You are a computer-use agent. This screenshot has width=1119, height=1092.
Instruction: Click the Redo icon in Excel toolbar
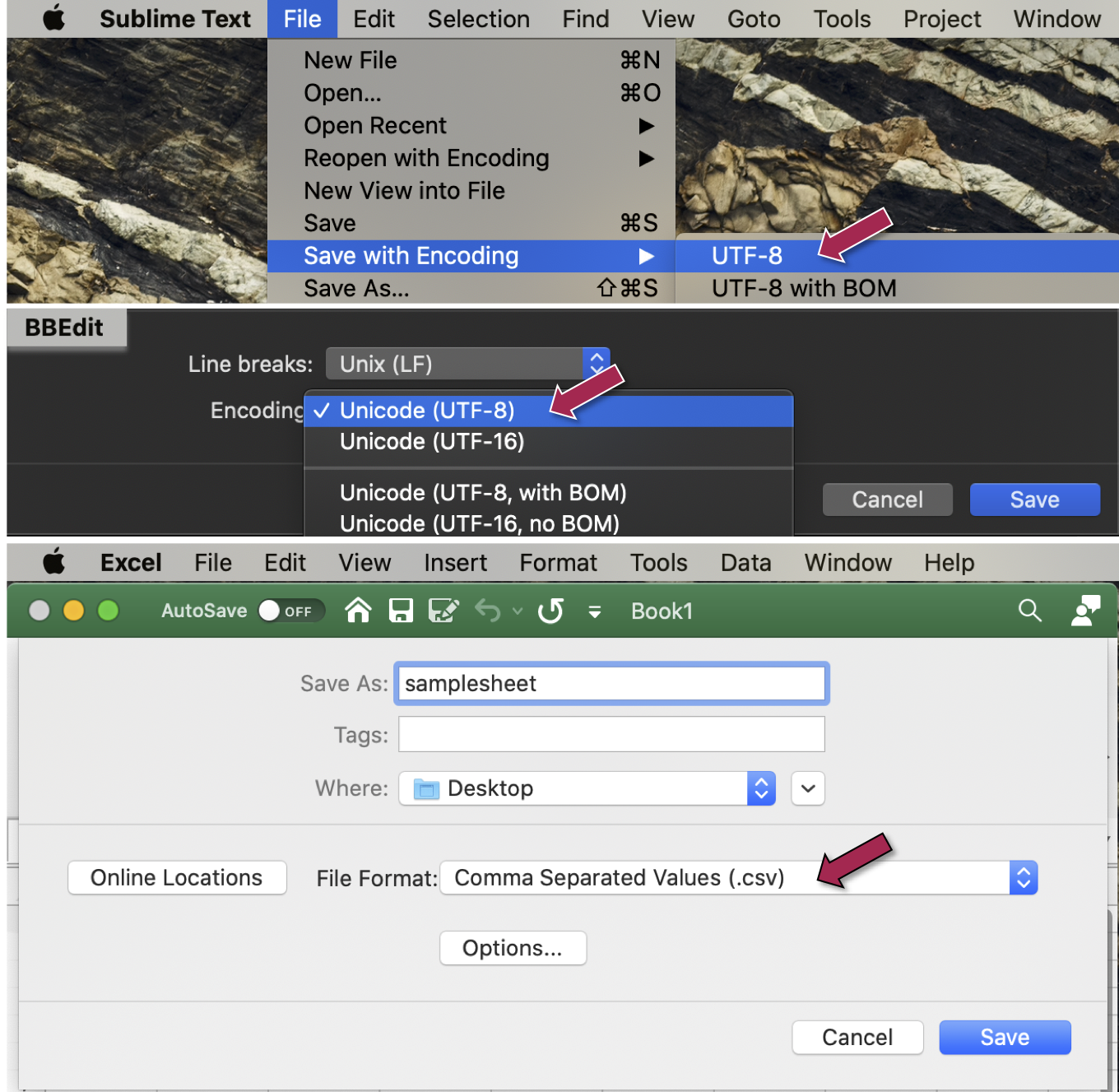[x=550, y=611]
